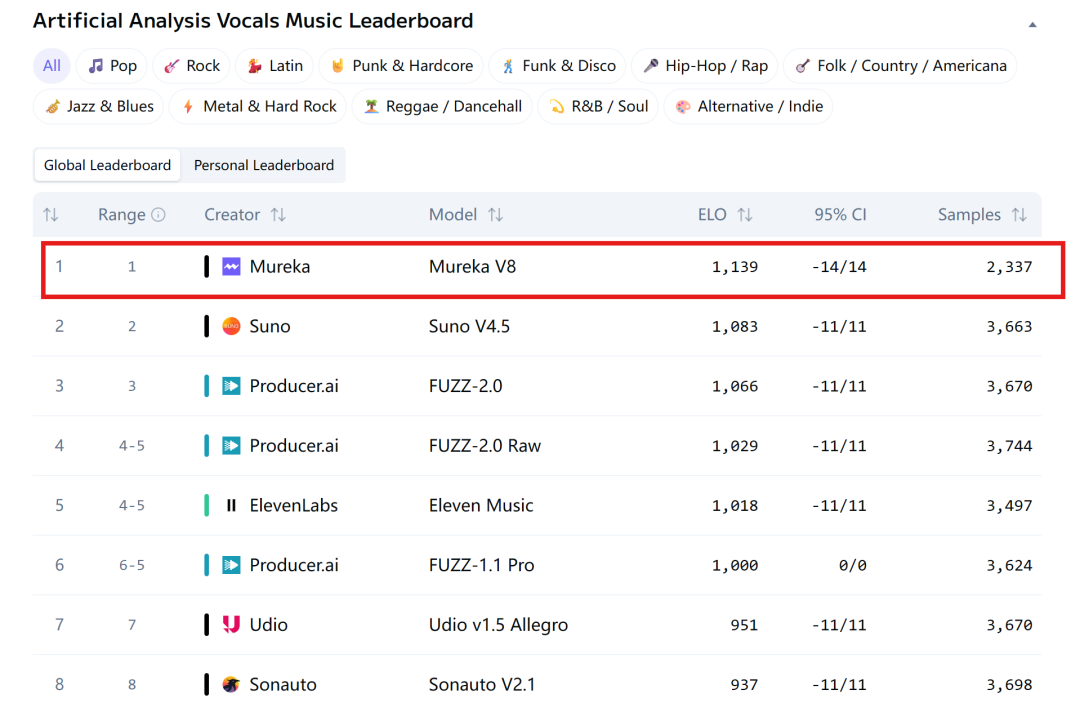
Task: Select the Reggae / Dancehall genre chip
Action: click(442, 106)
